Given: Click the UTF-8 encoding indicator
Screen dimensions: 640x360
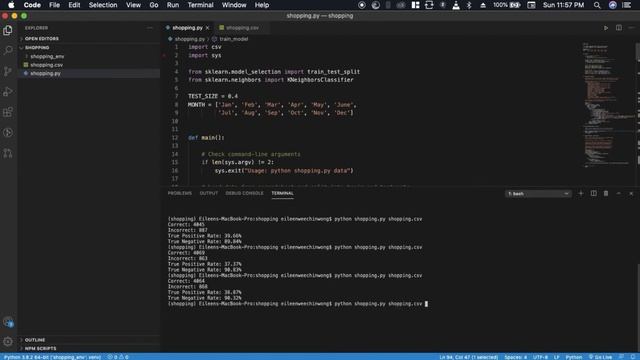Looking at the screenshot, I should click(x=540, y=357).
